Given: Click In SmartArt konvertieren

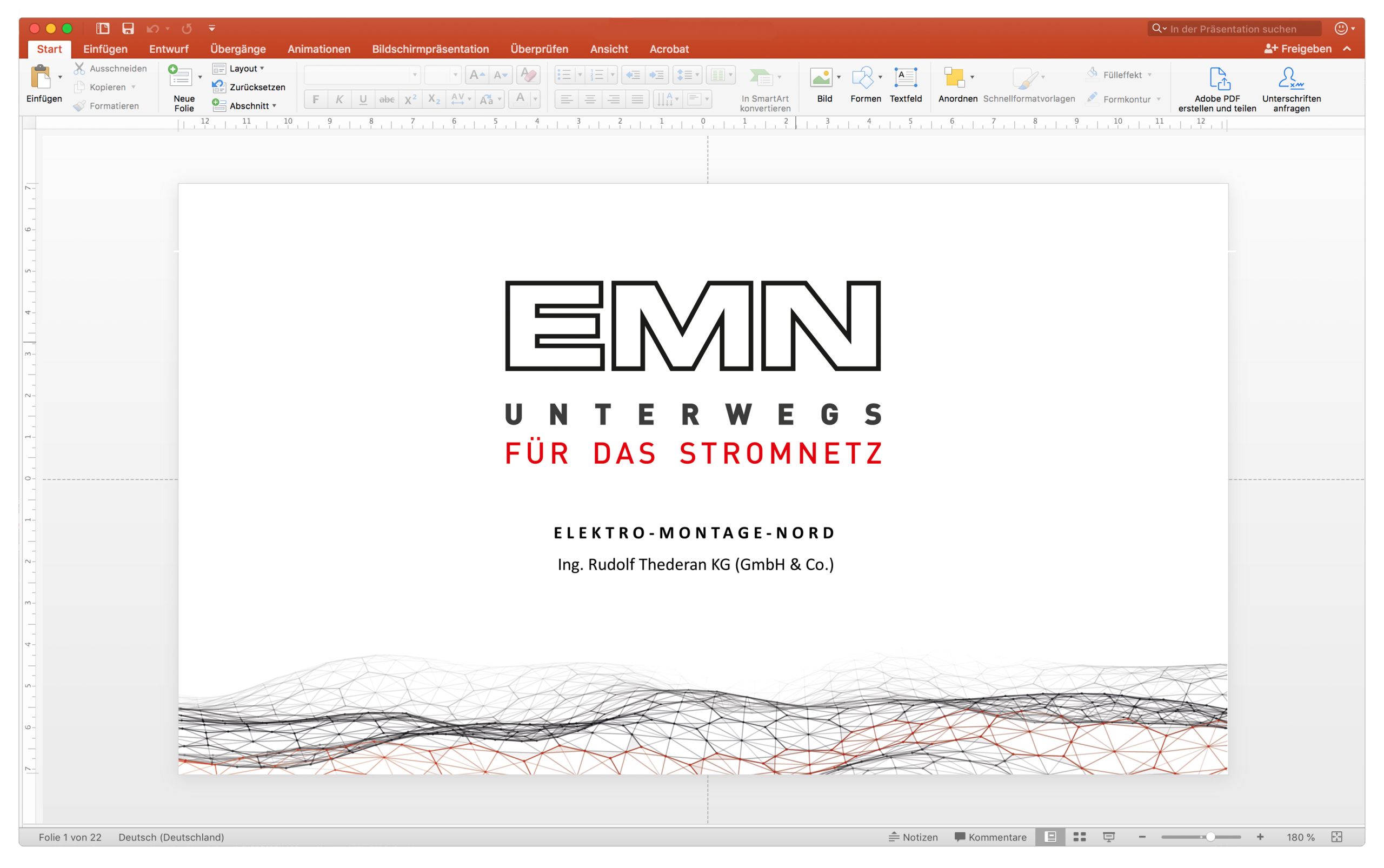Looking at the screenshot, I should (x=765, y=89).
